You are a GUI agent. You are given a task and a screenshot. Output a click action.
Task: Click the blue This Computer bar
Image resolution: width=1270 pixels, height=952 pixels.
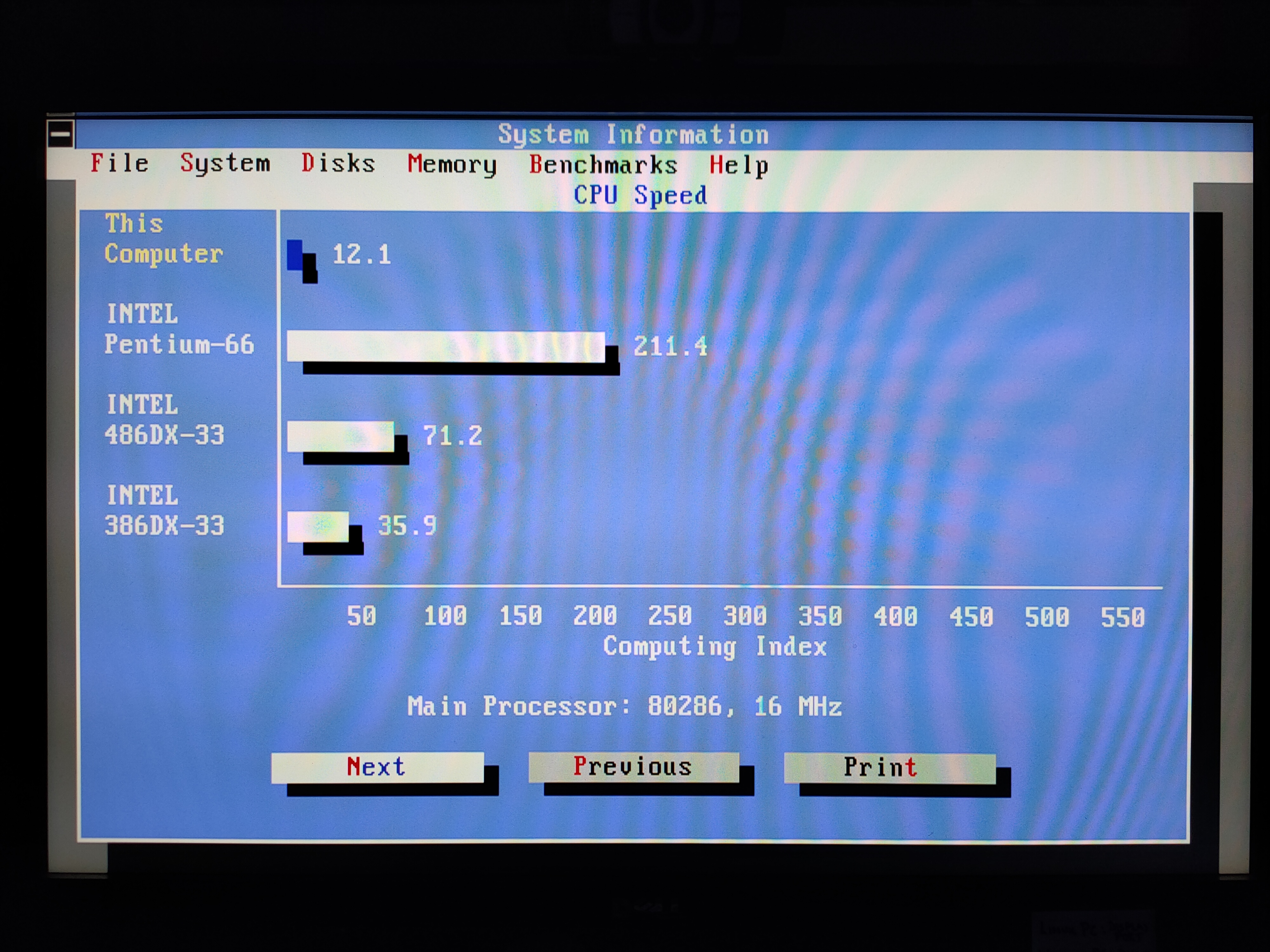[x=295, y=255]
